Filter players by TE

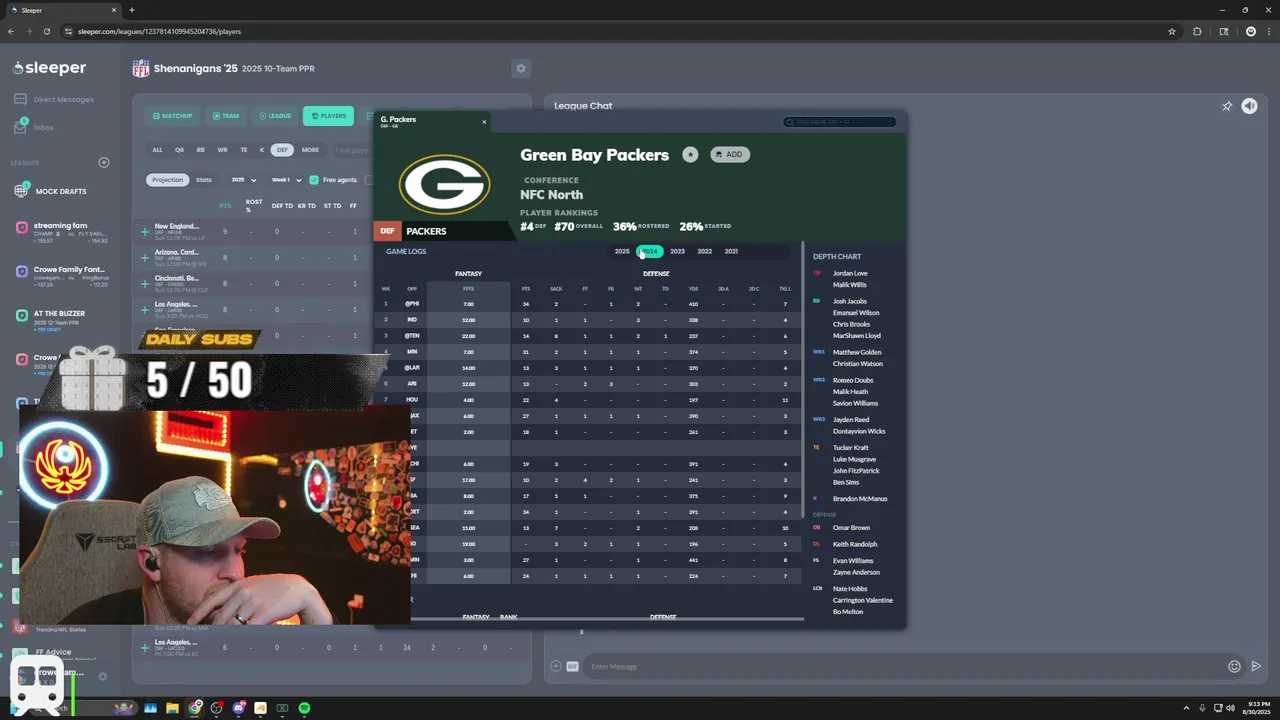click(243, 150)
